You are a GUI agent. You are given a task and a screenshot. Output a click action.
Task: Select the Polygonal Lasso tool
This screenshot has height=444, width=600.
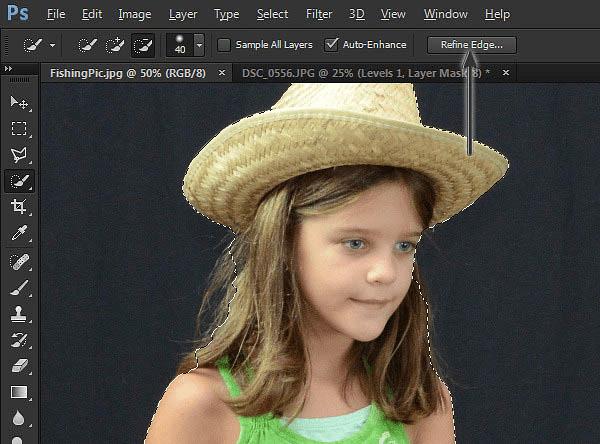[x=19, y=155]
